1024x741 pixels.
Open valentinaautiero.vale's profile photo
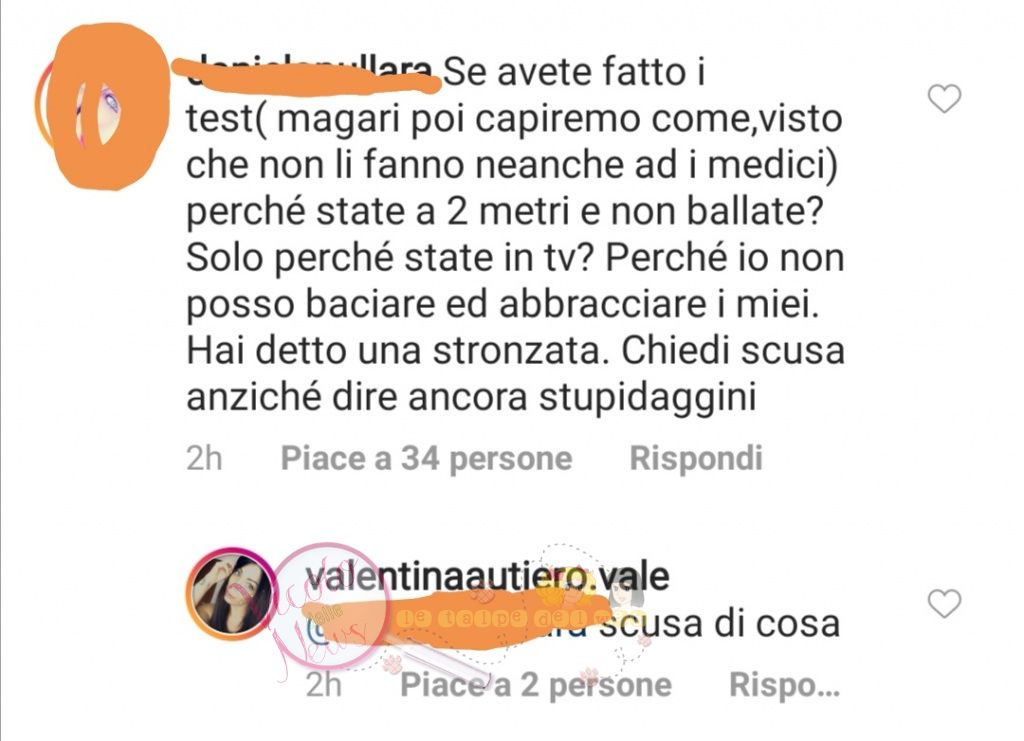(x=232, y=595)
